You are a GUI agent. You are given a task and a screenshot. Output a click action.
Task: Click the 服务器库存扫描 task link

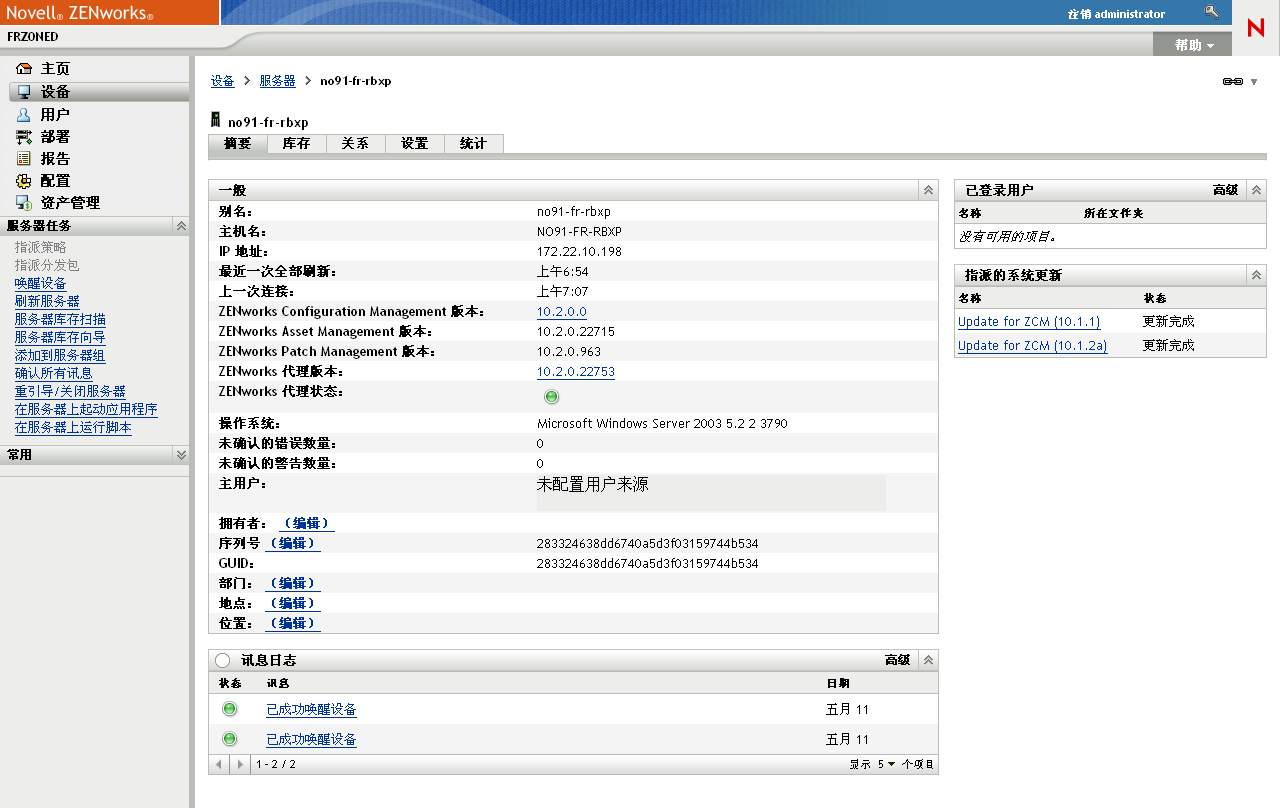tap(60, 320)
